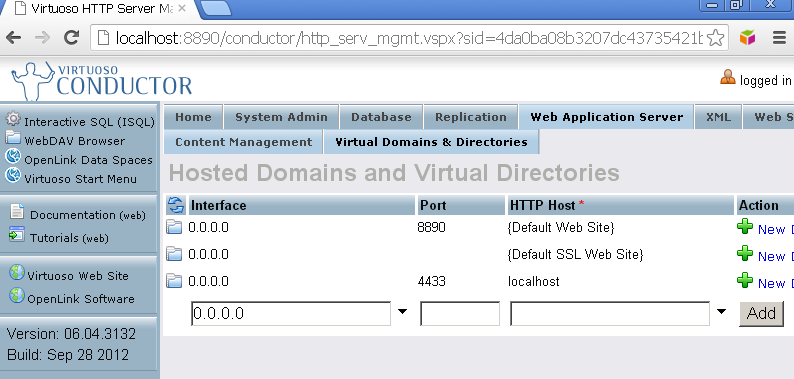
Task: Click the browser forward arrow
Action: 43,37
